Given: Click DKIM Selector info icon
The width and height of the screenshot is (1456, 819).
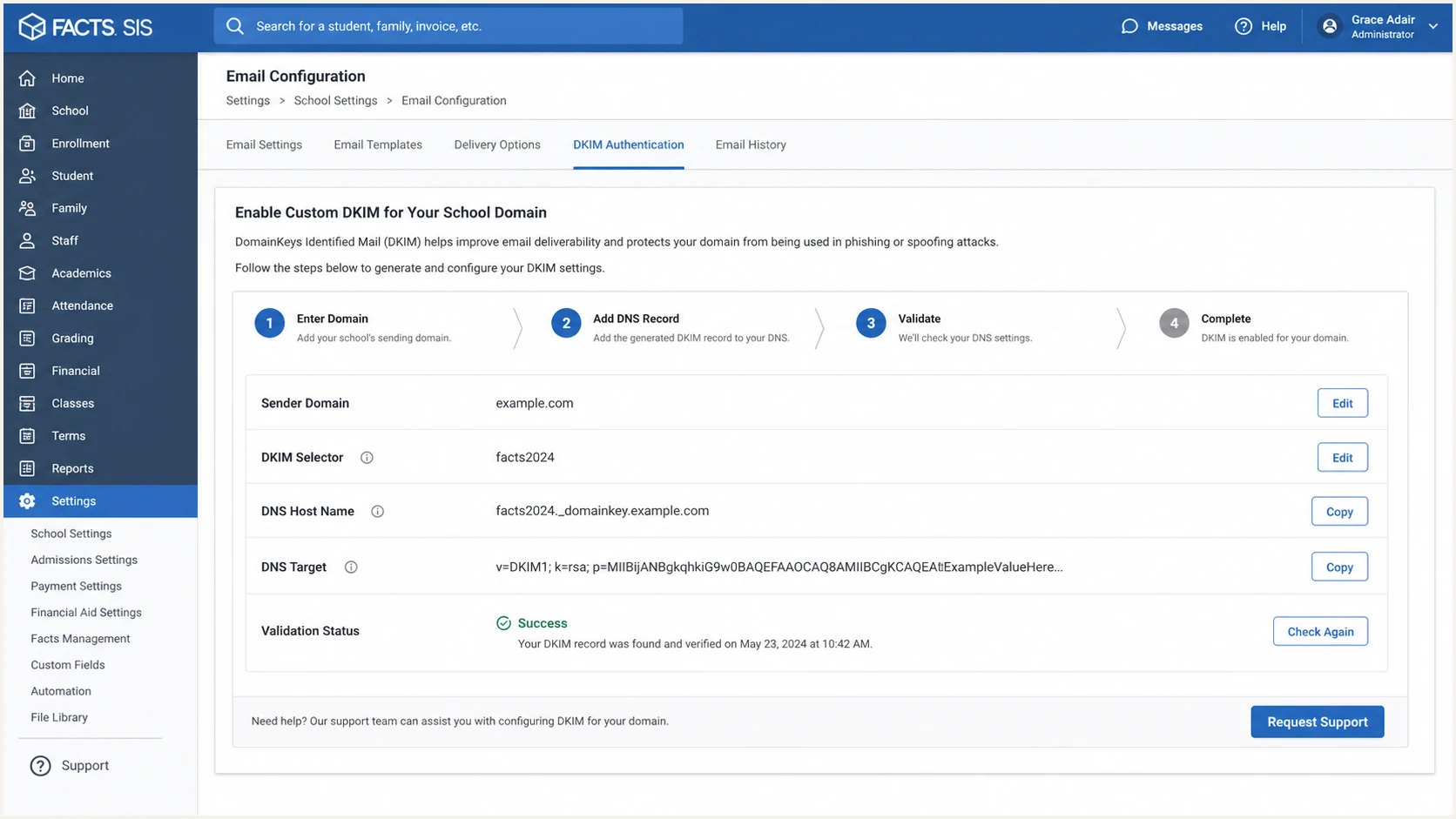Looking at the screenshot, I should click(x=367, y=458).
